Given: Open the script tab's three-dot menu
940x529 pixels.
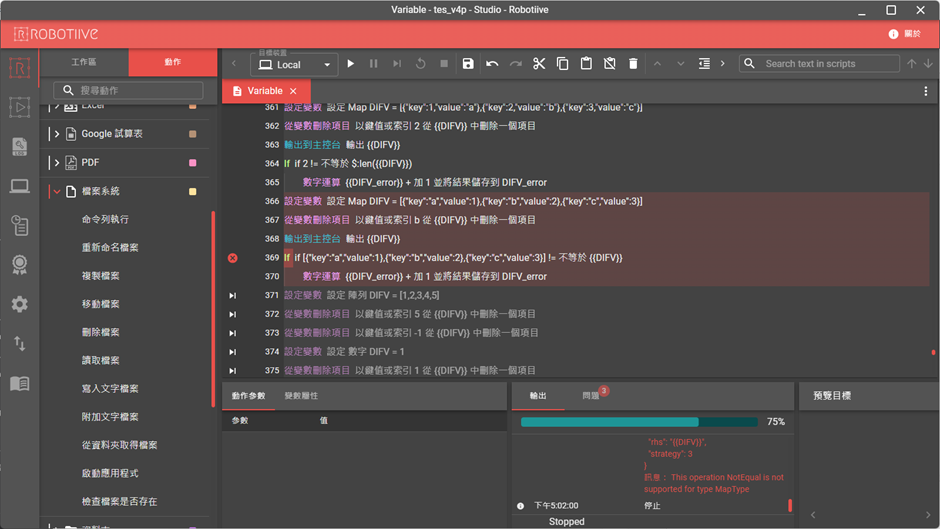Looking at the screenshot, I should click(926, 91).
